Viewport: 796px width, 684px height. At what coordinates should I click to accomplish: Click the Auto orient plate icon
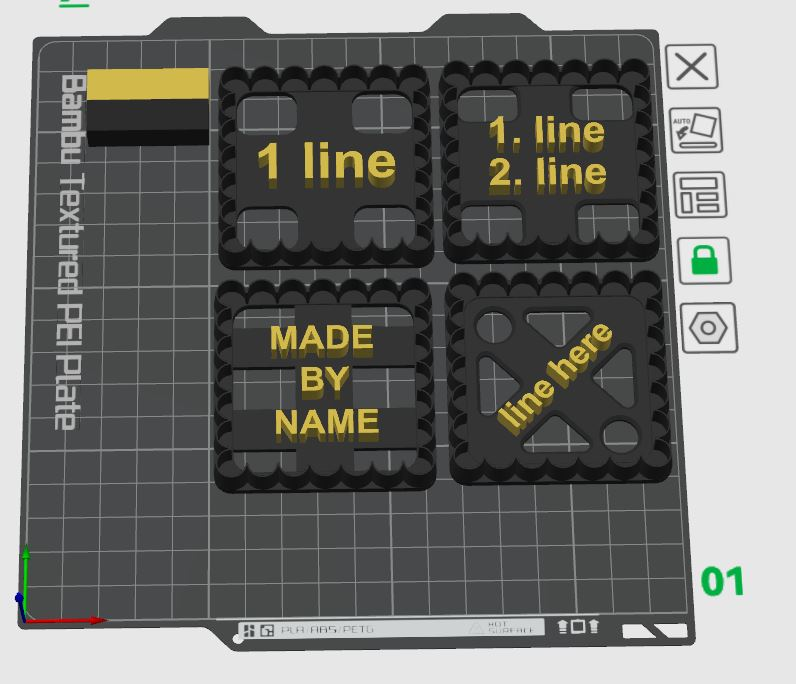(x=695, y=131)
